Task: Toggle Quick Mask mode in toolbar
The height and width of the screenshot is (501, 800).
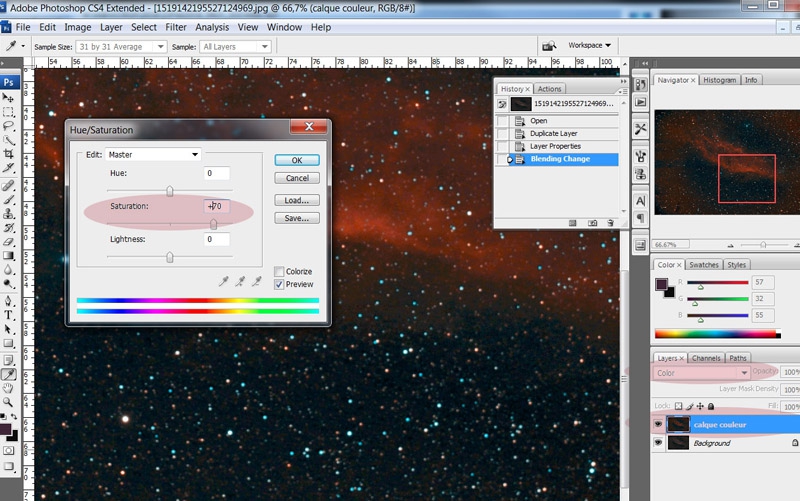Action: coord(8,451)
